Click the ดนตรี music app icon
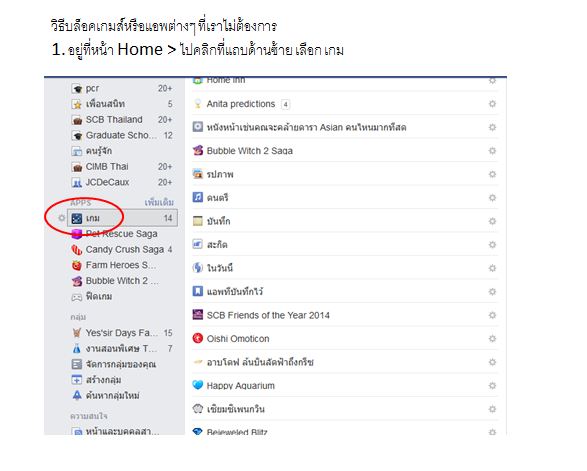Viewport: 587px width, 471px height. (198, 197)
